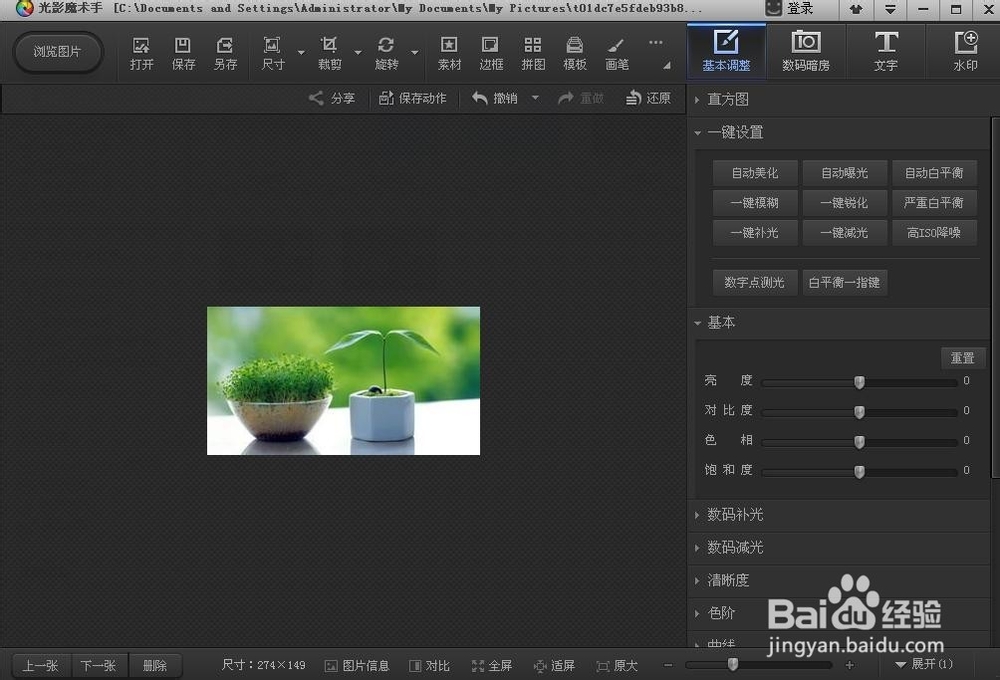Save the image with the 保存 icon

pyautogui.click(x=183, y=54)
